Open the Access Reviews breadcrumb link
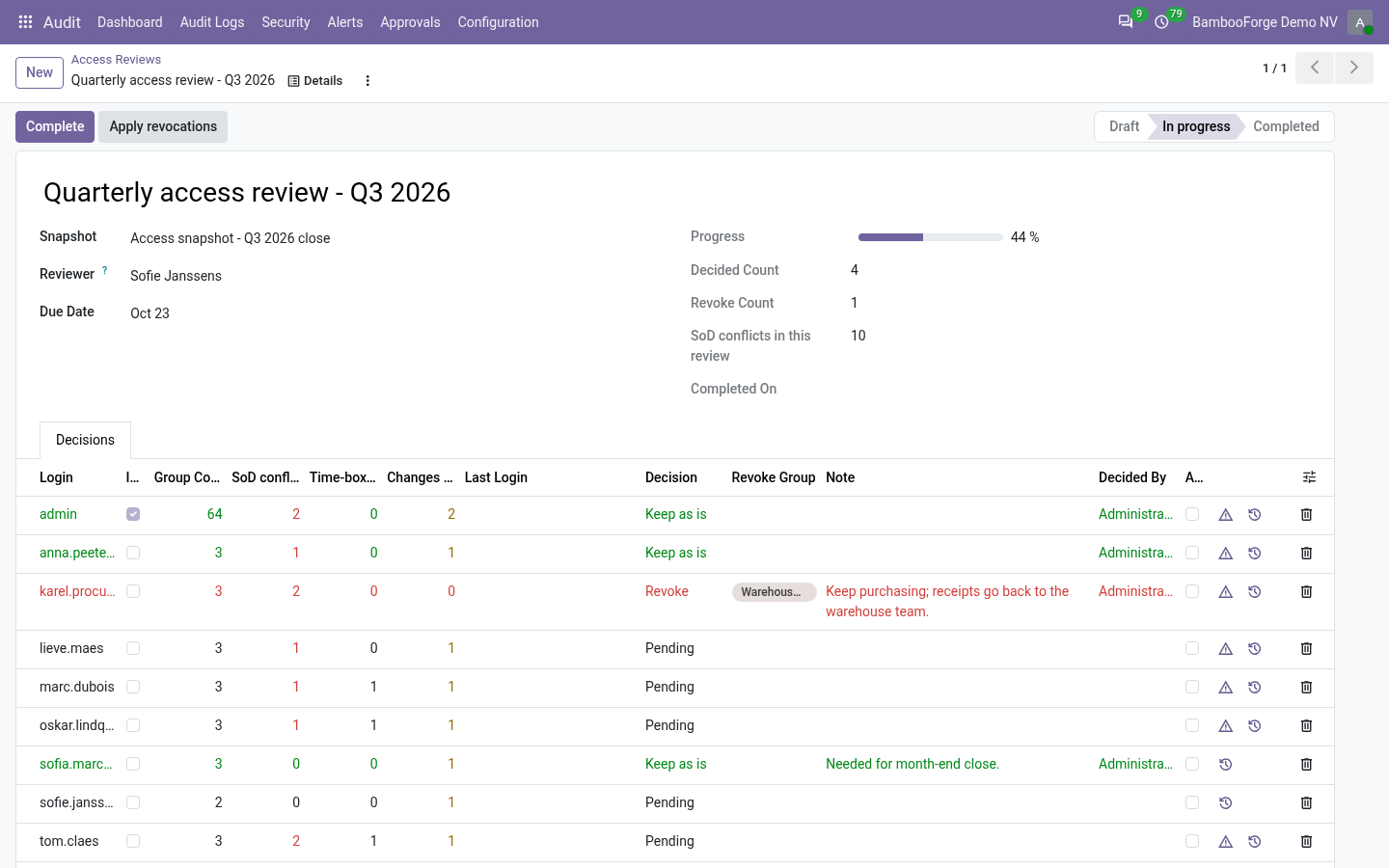Screen dimensions: 1389x868 [x=116, y=60]
